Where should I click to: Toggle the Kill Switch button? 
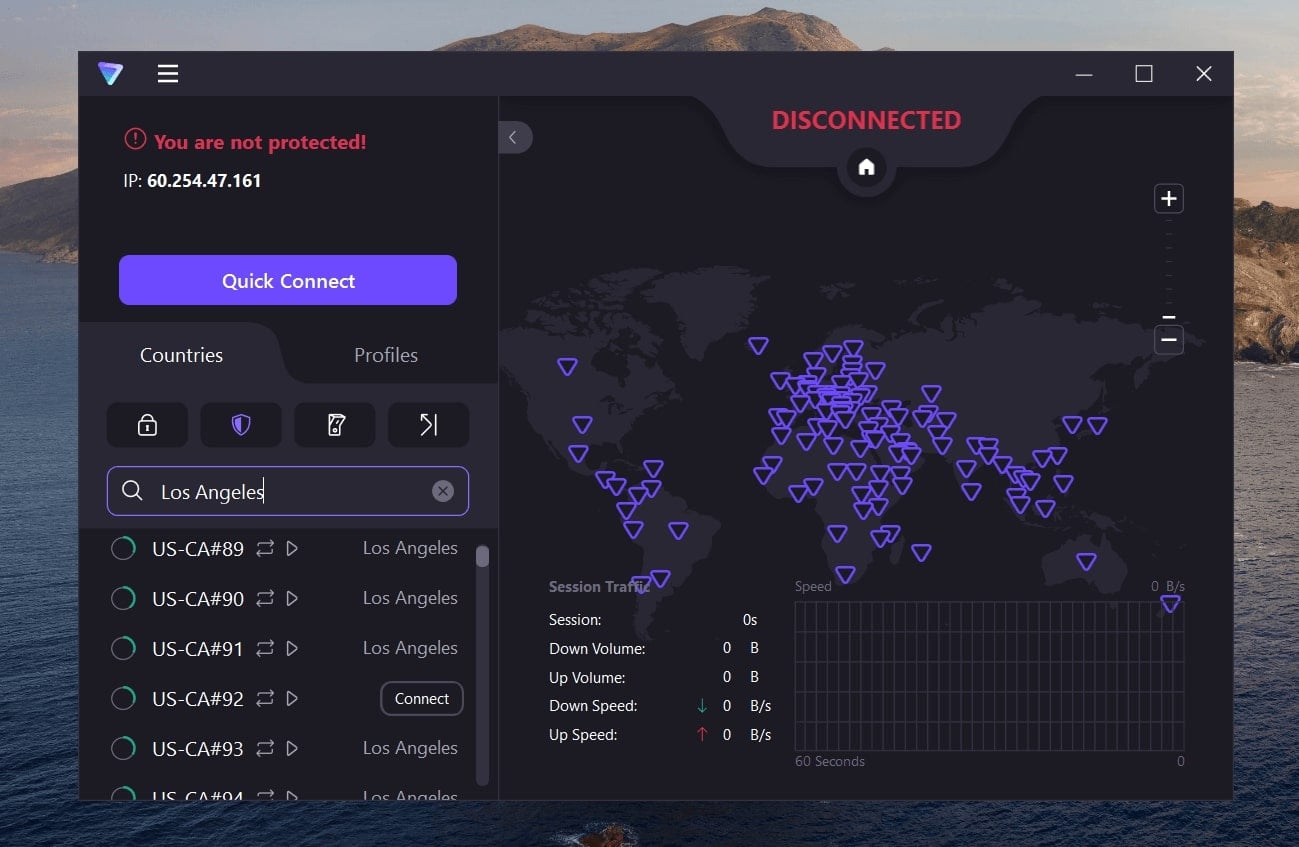(x=335, y=424)
